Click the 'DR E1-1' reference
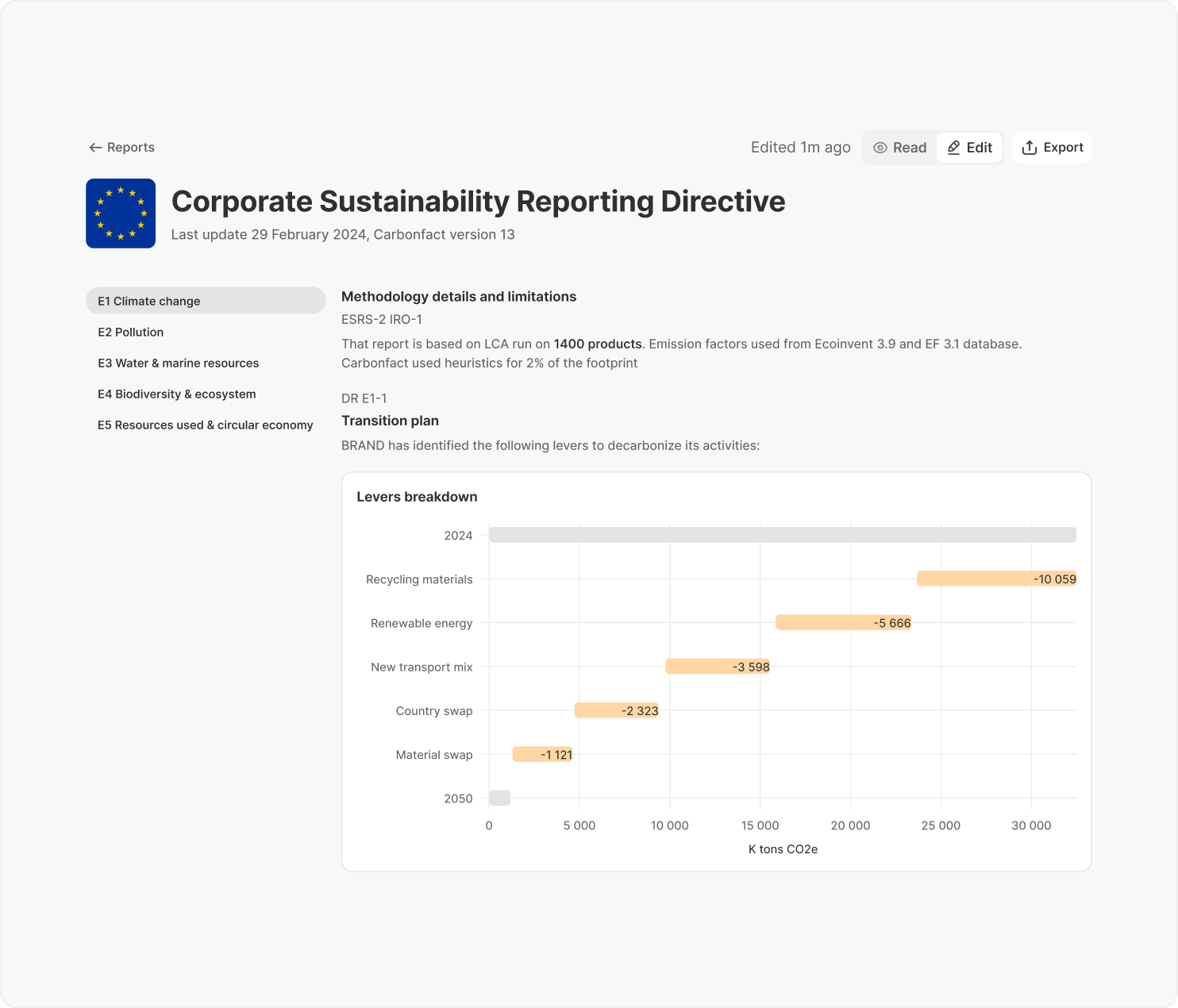Image resolution: width=1178 pixels, height=1008 pixels. 364,398
